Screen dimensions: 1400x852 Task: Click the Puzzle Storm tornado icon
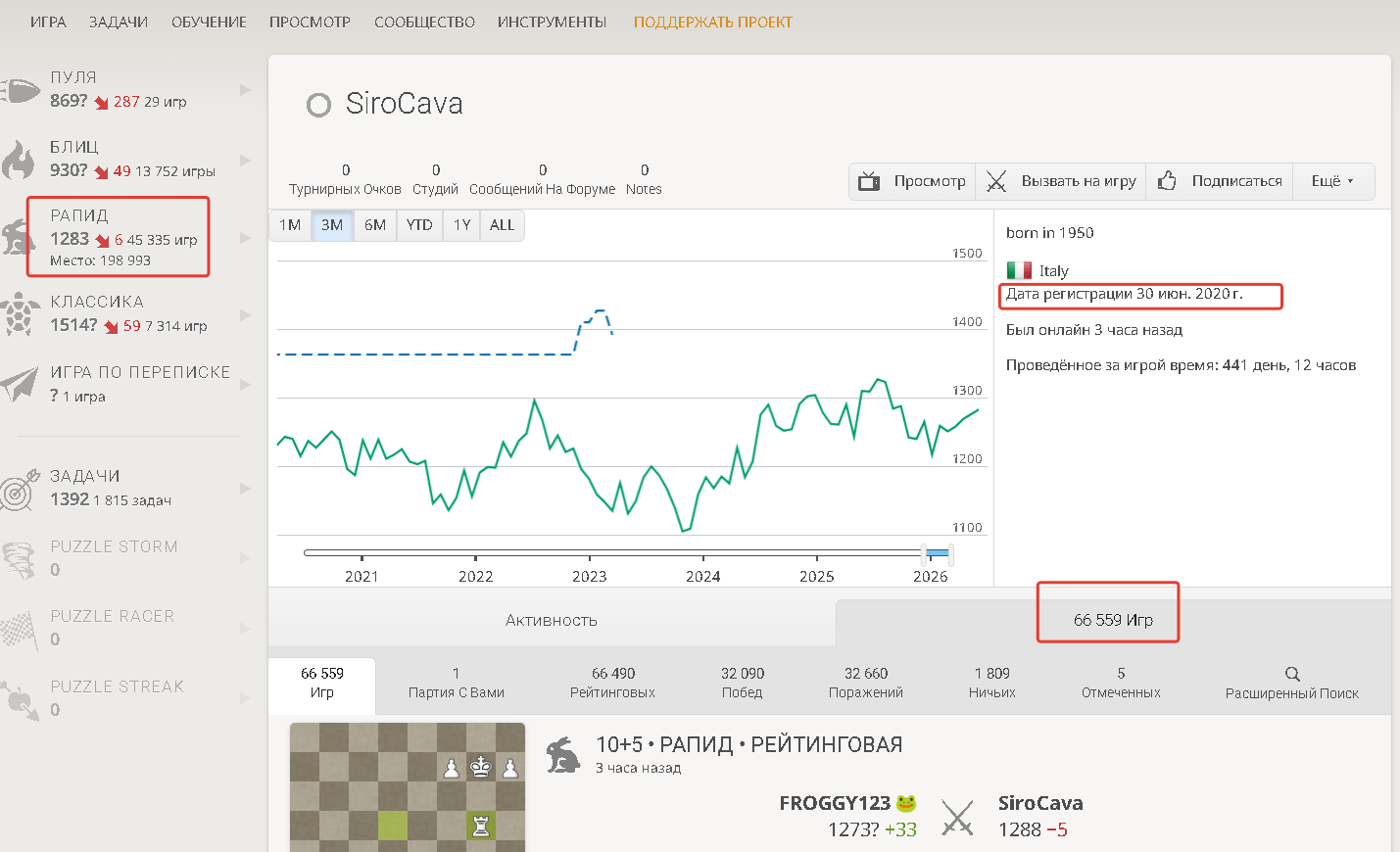point(20,558)
